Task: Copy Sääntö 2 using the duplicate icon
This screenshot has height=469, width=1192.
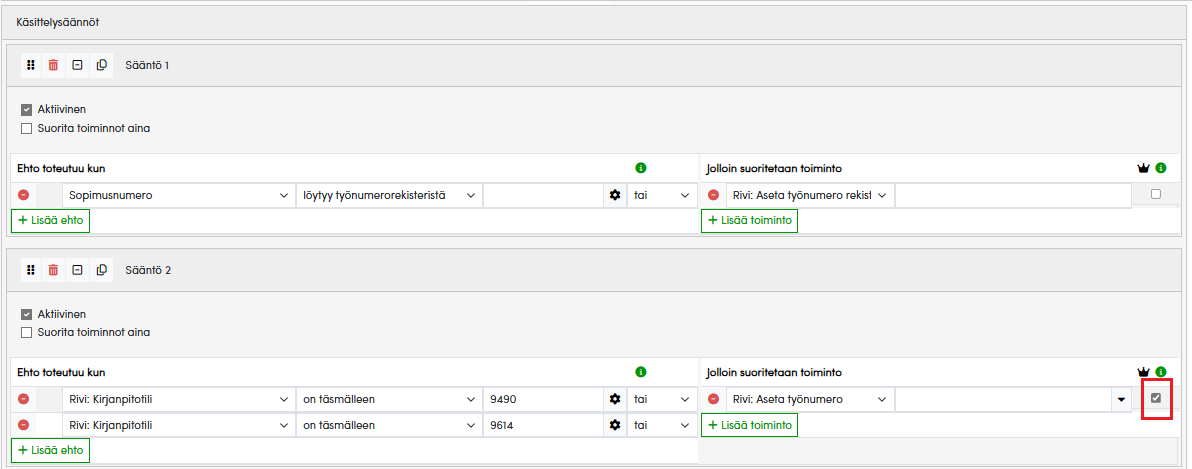Action: (x=102, y=270)
